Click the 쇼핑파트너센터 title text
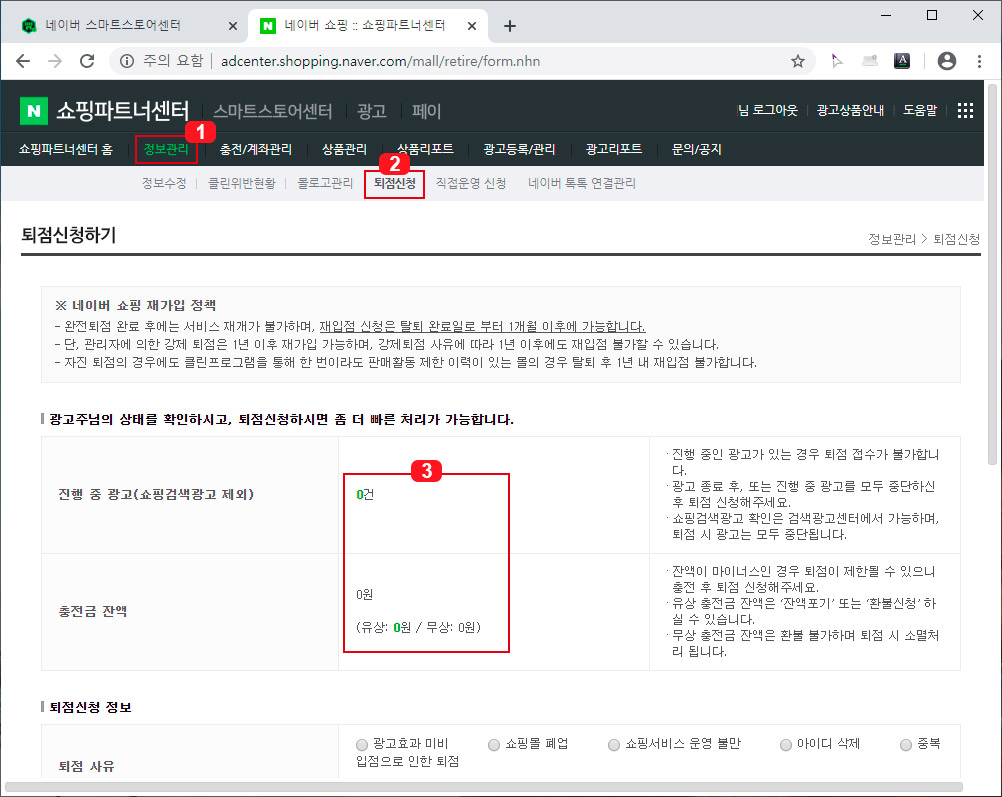The image size is (1002, 797). pos(123,111)
